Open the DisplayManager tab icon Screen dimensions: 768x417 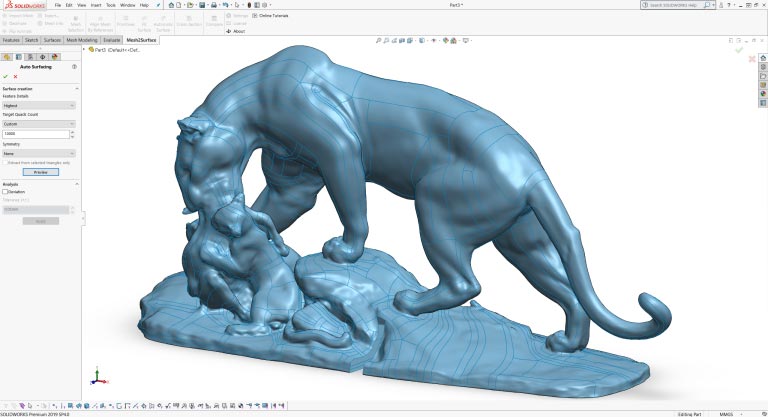53,57
